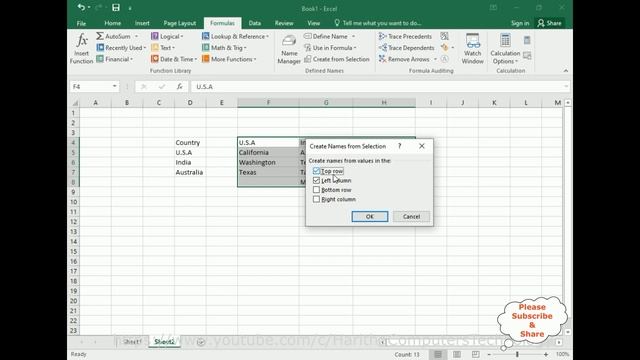Check the Right column checkbox
640x360 pixels.
pos(316,199)
